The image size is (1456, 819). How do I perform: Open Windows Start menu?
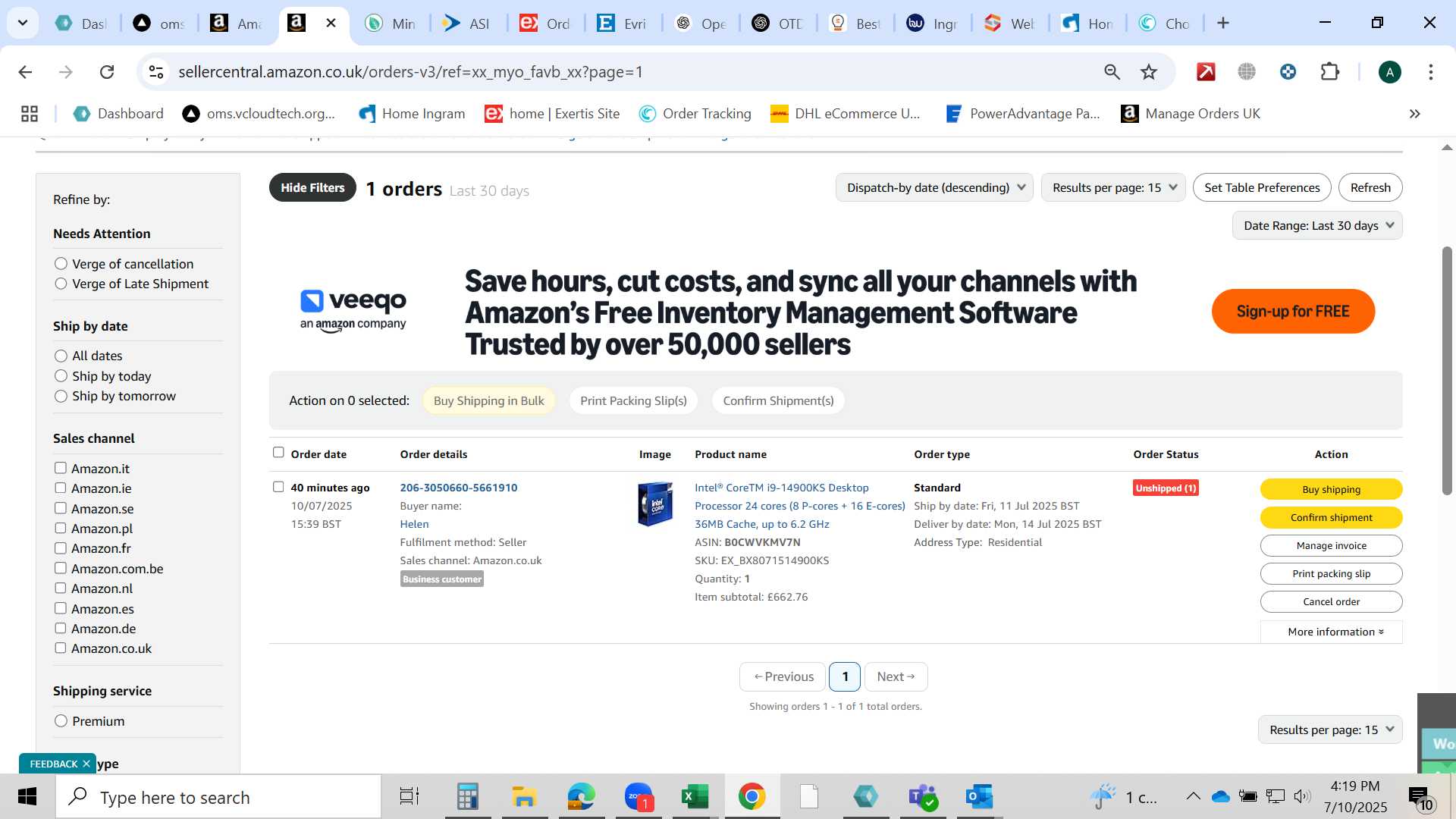point(27,797)
